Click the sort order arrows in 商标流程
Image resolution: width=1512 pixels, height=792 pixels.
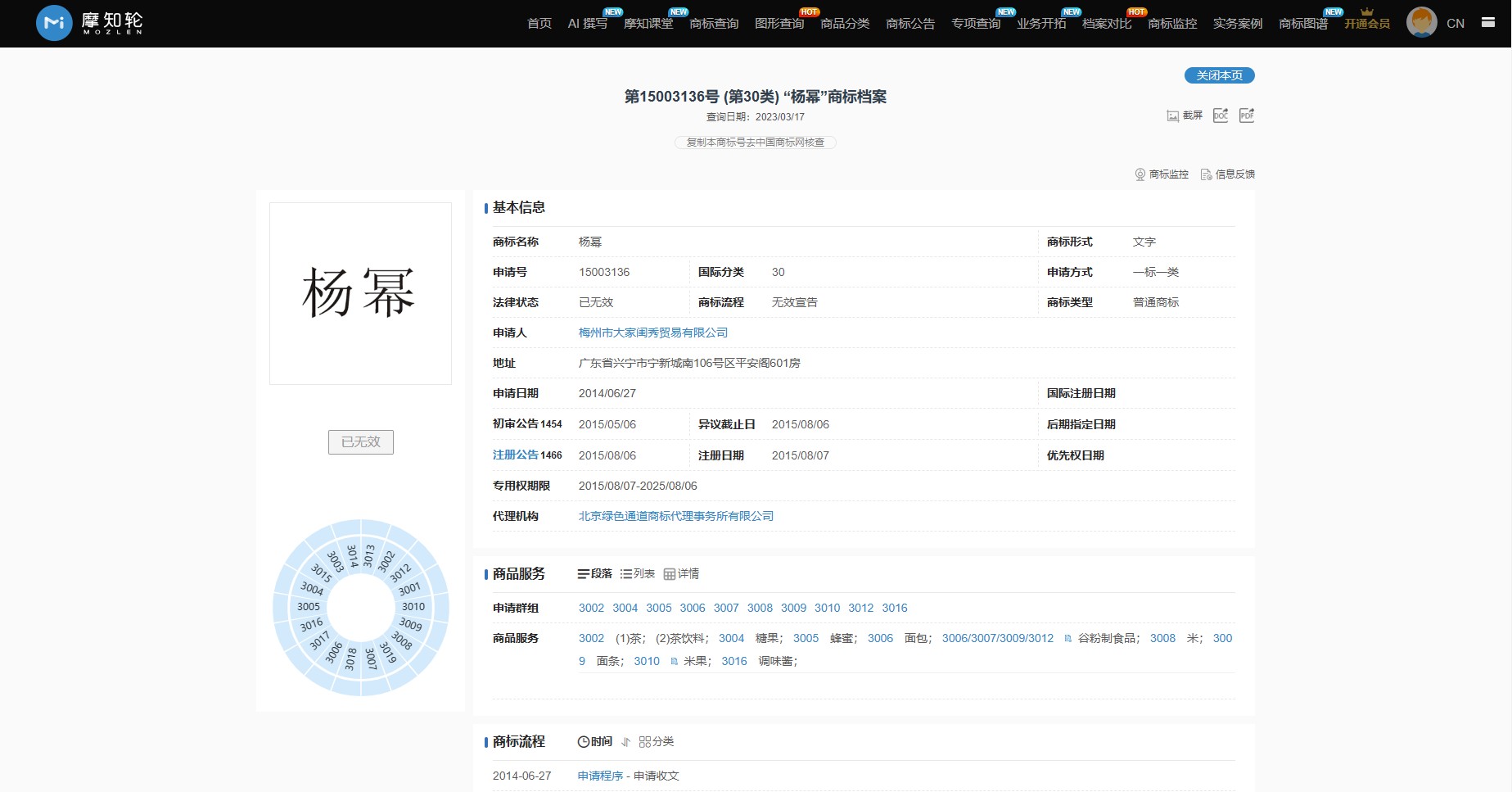(625, 742)
